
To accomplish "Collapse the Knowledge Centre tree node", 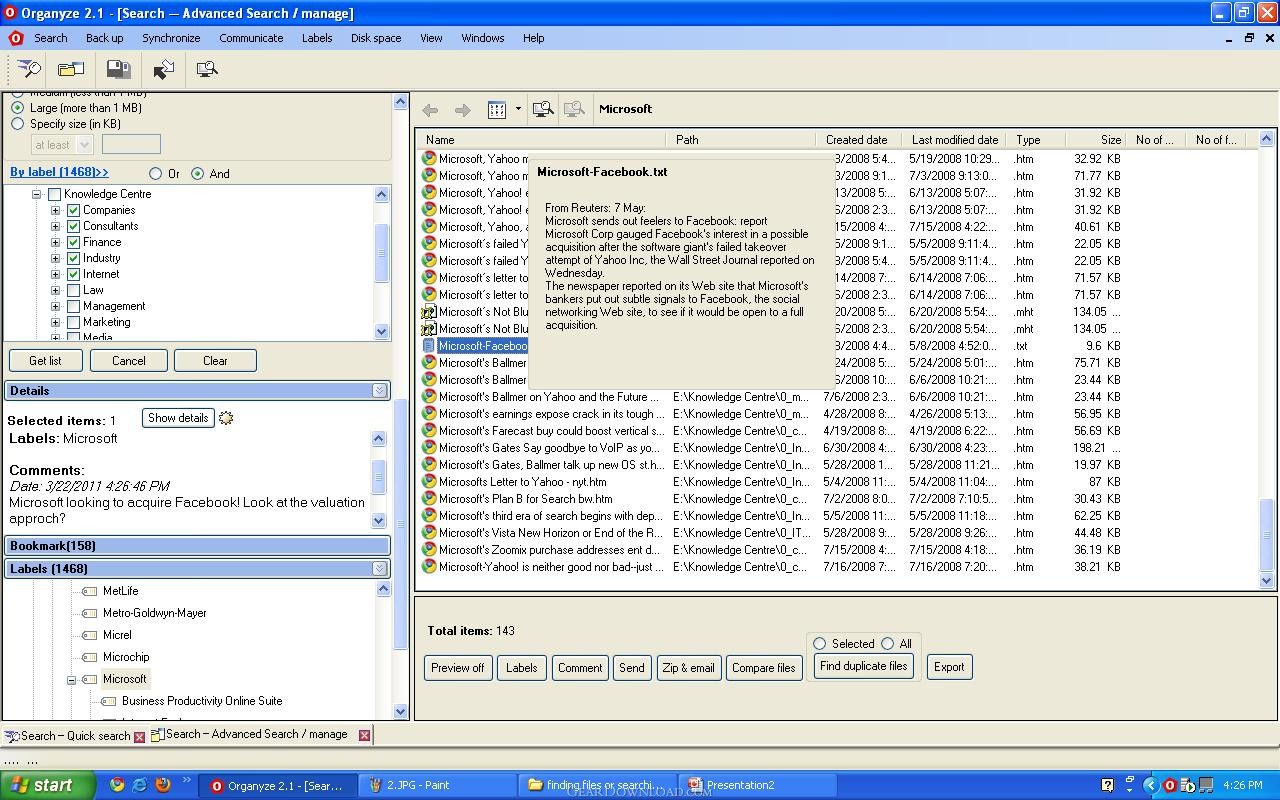I will coord(37,194).
